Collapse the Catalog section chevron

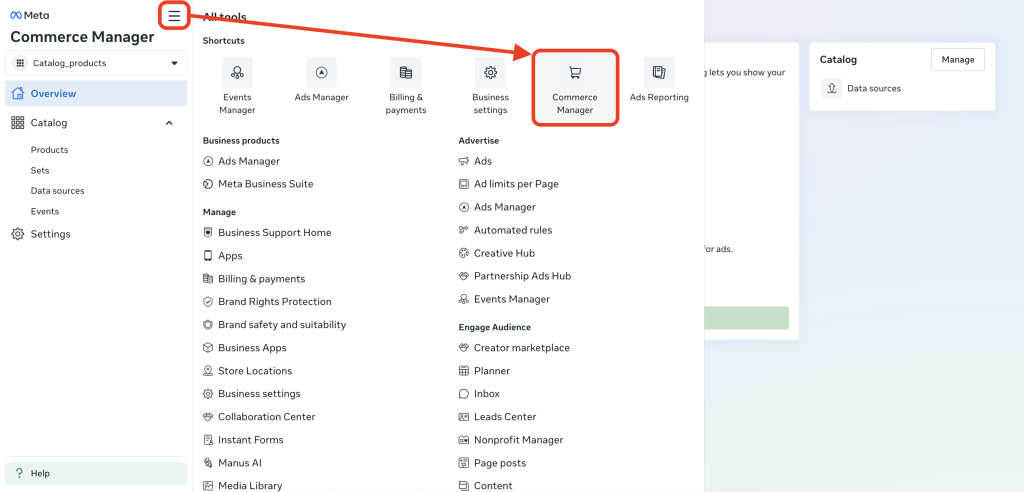tap(169, 123)
